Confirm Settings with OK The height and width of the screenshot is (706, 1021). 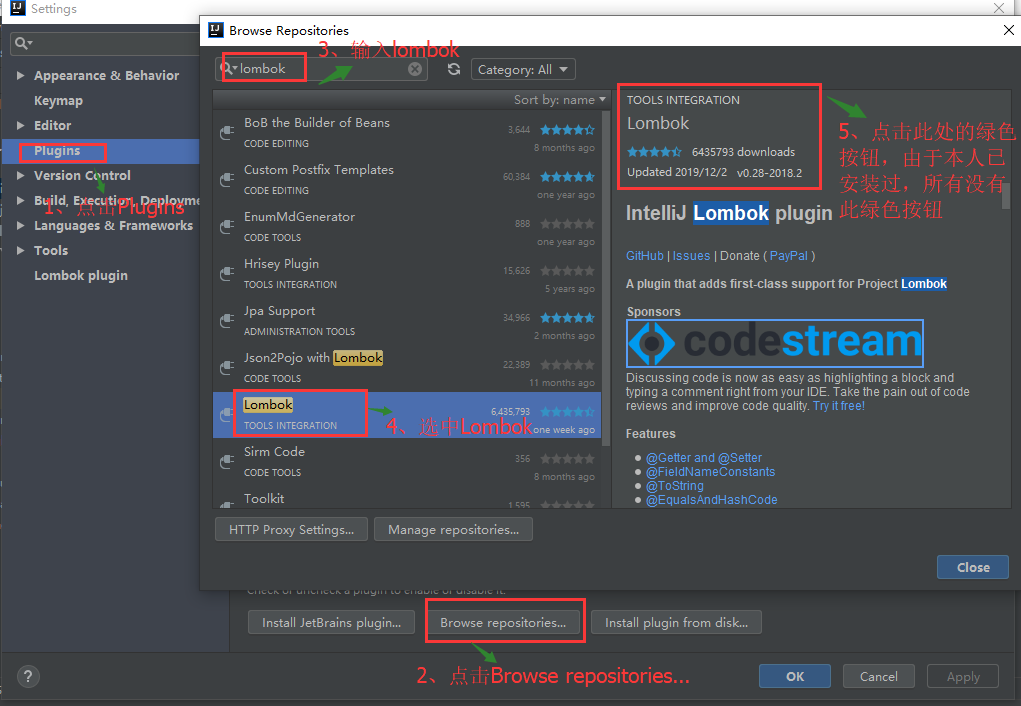tap(794, 676)
